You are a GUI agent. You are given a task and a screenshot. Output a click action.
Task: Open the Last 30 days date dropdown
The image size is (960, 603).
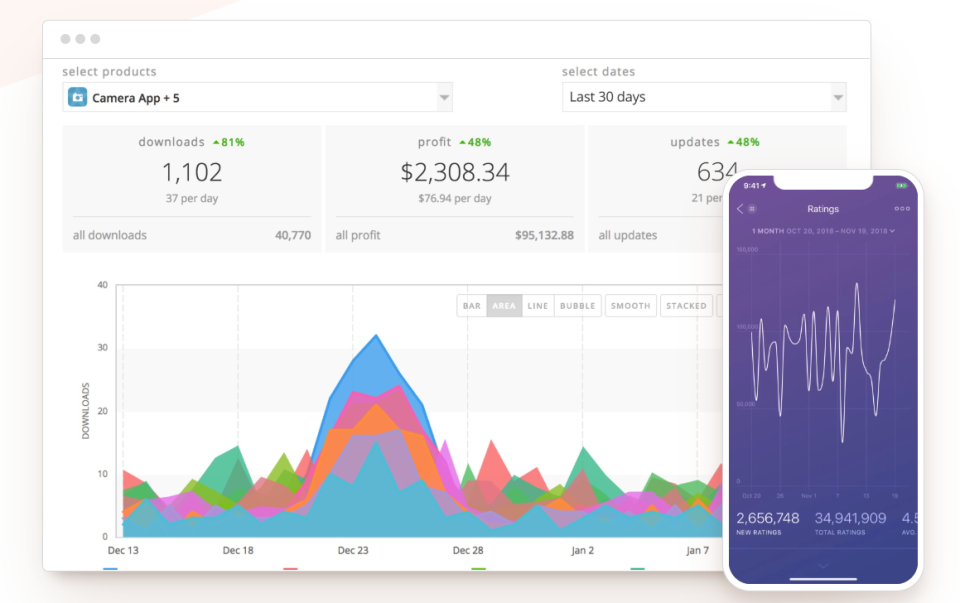[837, 97]
